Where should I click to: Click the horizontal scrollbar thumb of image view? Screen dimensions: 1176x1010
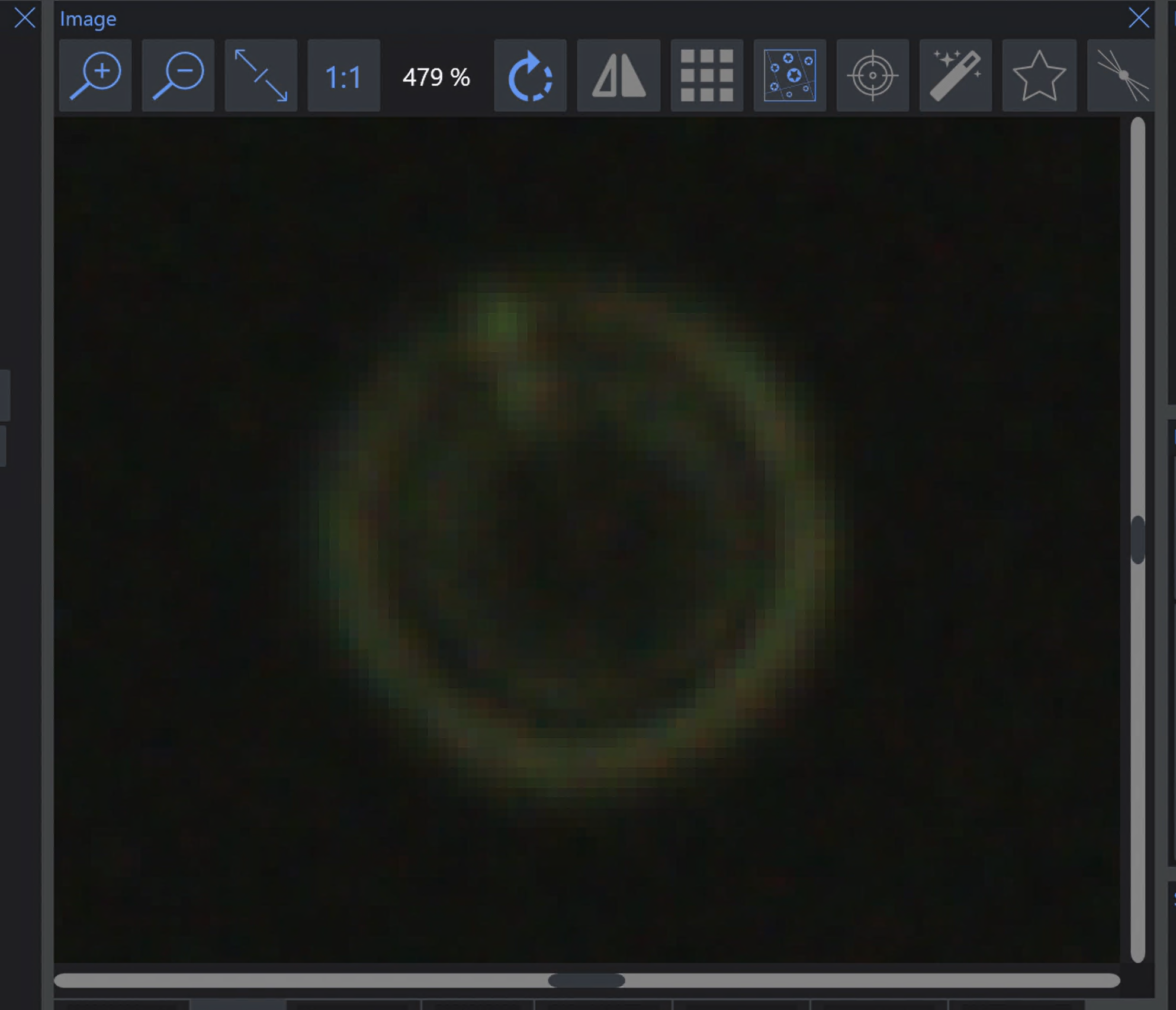point(586,980)
